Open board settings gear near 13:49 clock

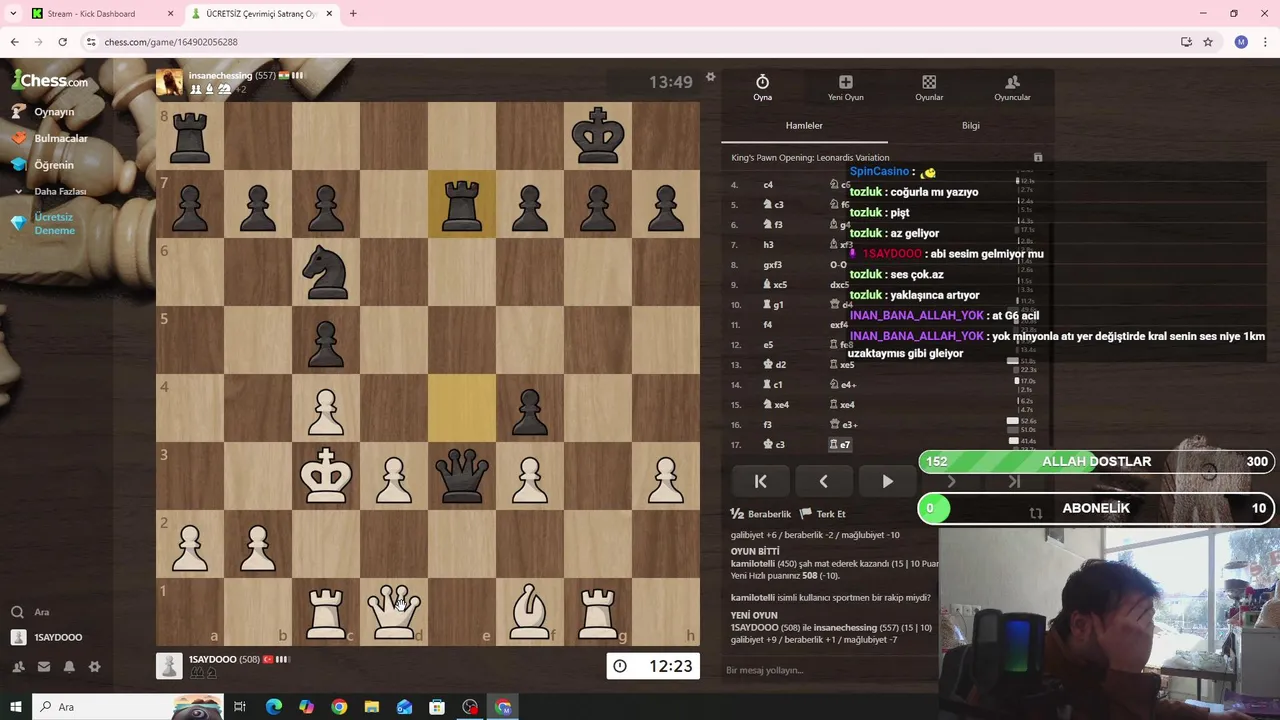click(710, 77)
